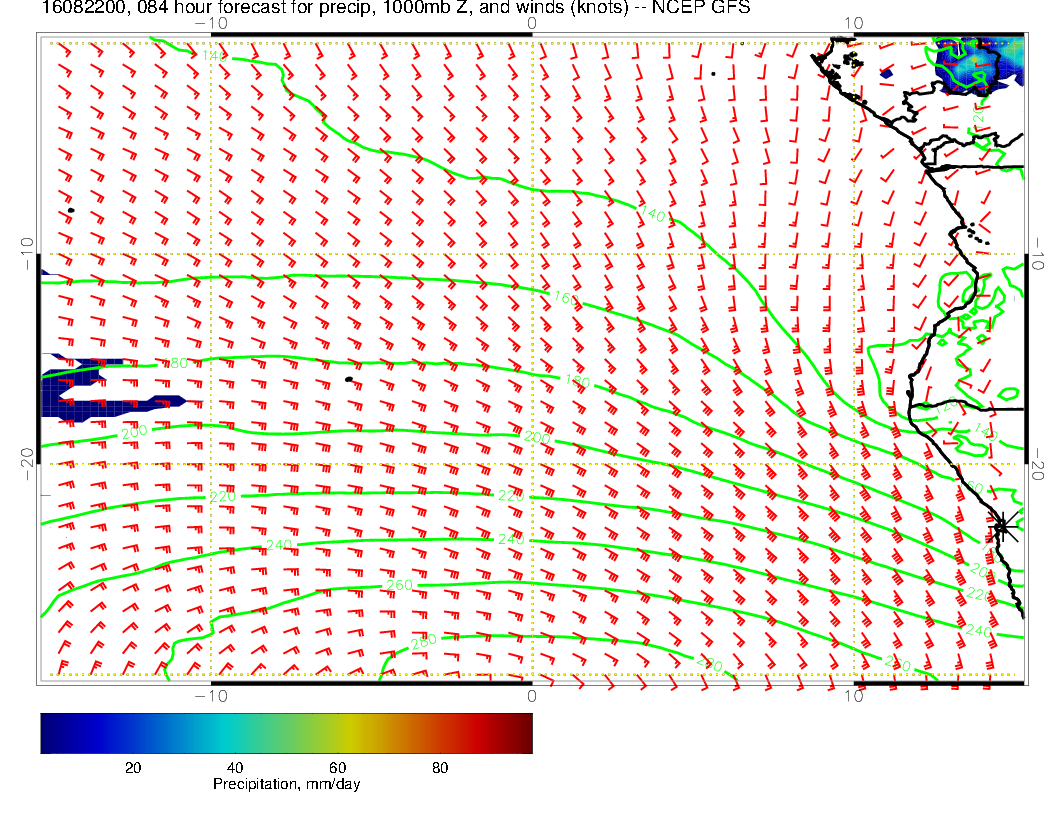Image resolution: width=1056 pixels, height=816 pixels.
Task: Click the right axis latitude label -10
Action: pyautogui.click(x=1039, y=247)
